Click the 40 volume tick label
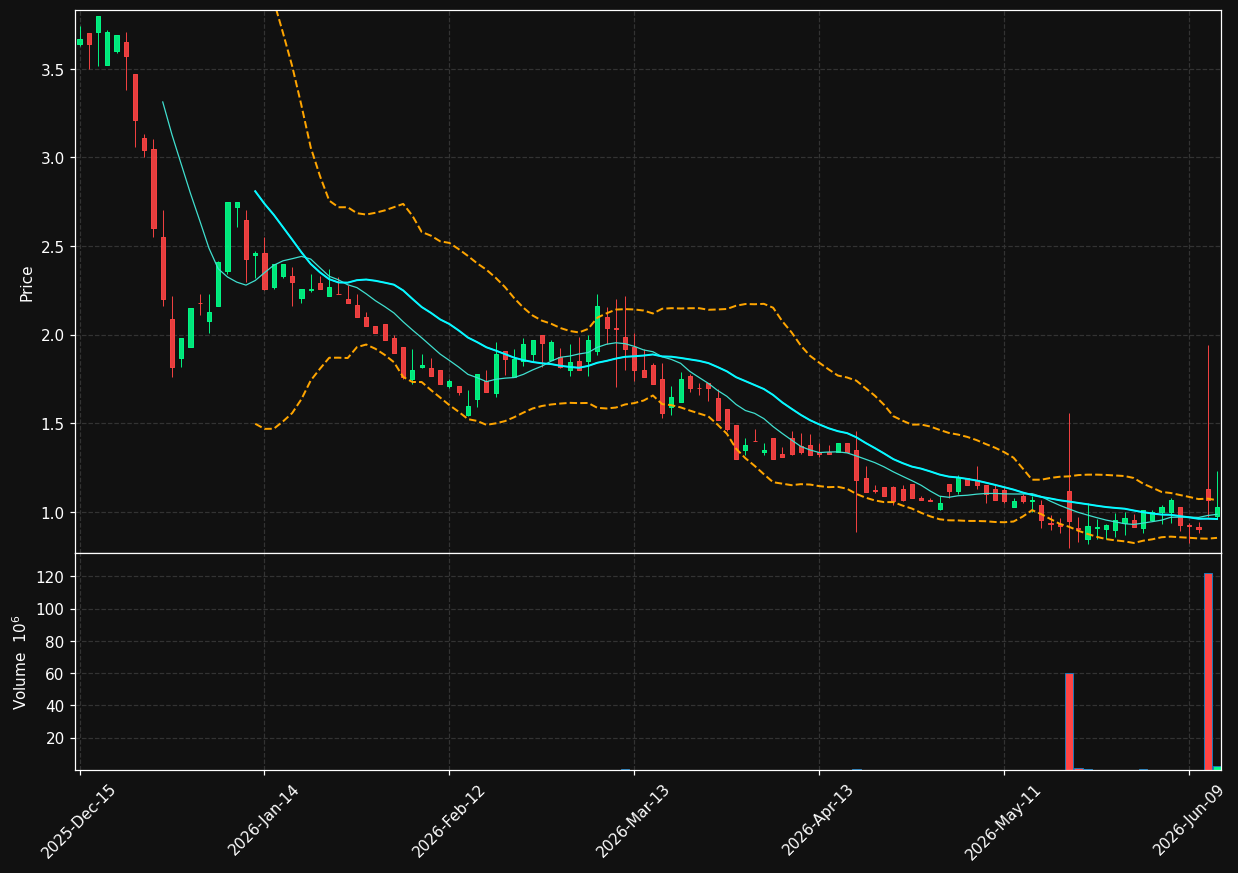This screenshot has height=873, width=1238. click(56, 706)
